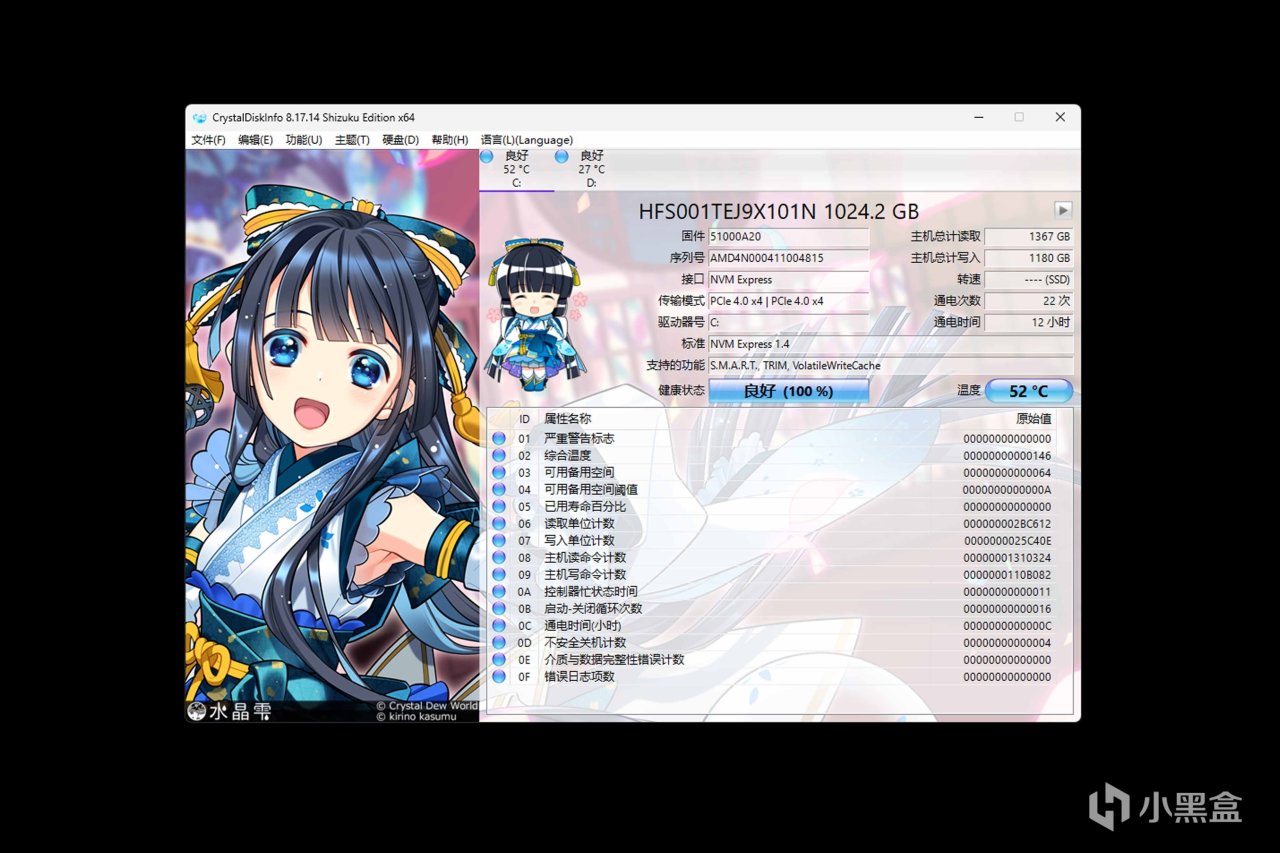The image size is (1280, 853).
Task: Open the 功能(U) menu
Action: [x=304, y=140]
